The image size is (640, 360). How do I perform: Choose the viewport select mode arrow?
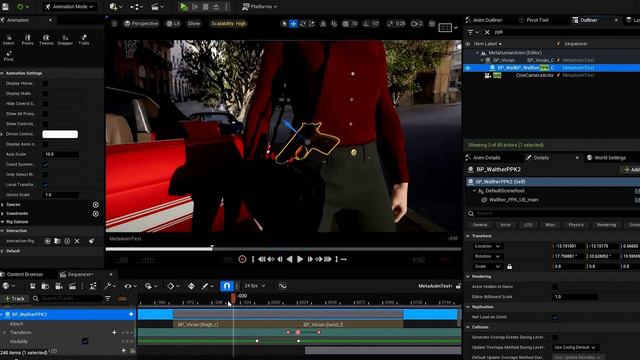284,24
